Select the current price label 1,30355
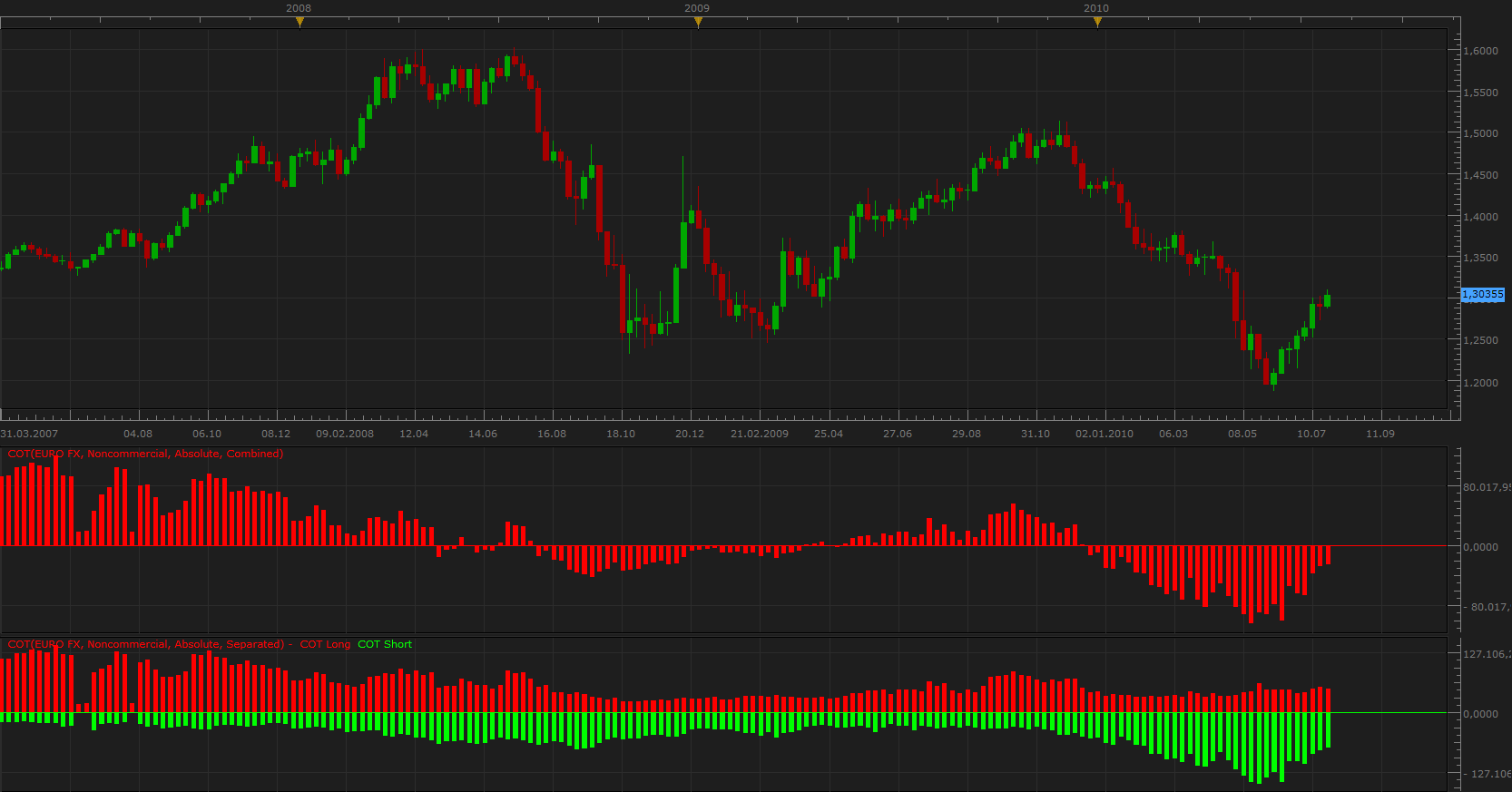The height and width of the screenshot is (792, 1512). 1483,294
